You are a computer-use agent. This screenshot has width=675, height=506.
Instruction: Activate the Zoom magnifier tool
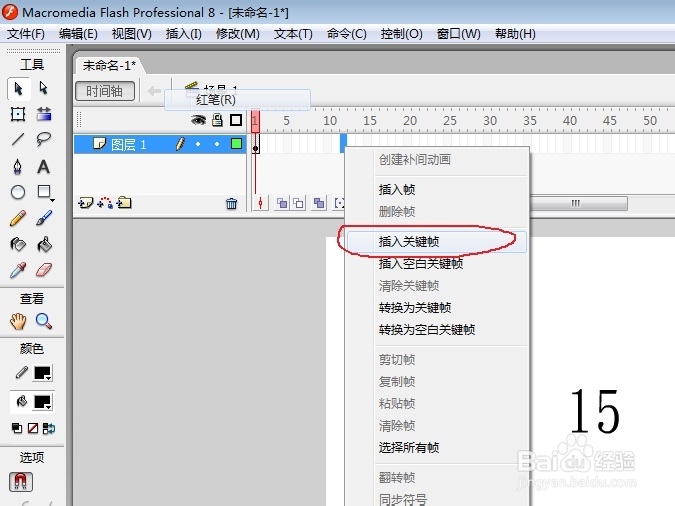43,321
